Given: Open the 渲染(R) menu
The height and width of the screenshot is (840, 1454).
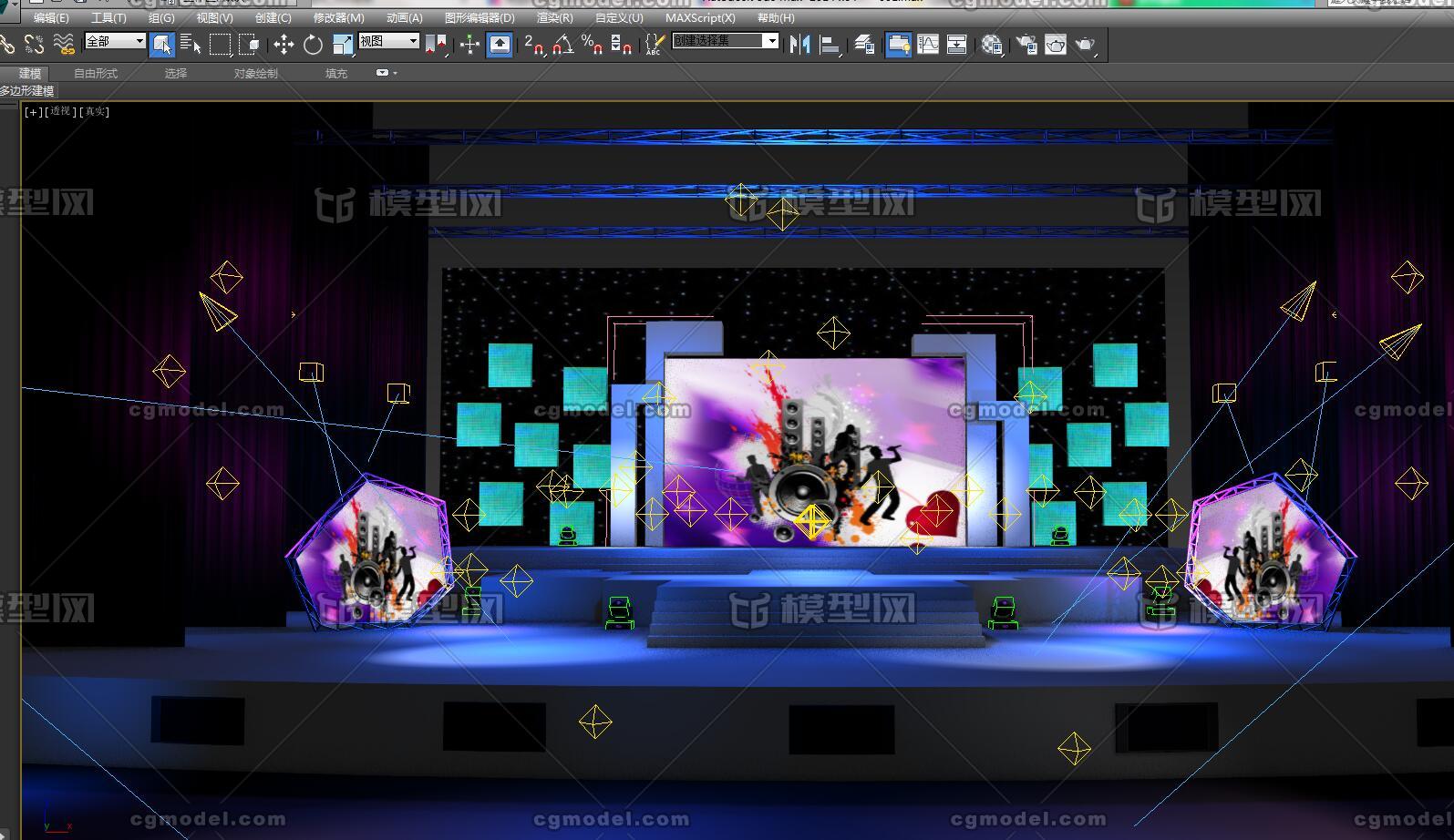Looking at the screenshot, I should 554,18.
